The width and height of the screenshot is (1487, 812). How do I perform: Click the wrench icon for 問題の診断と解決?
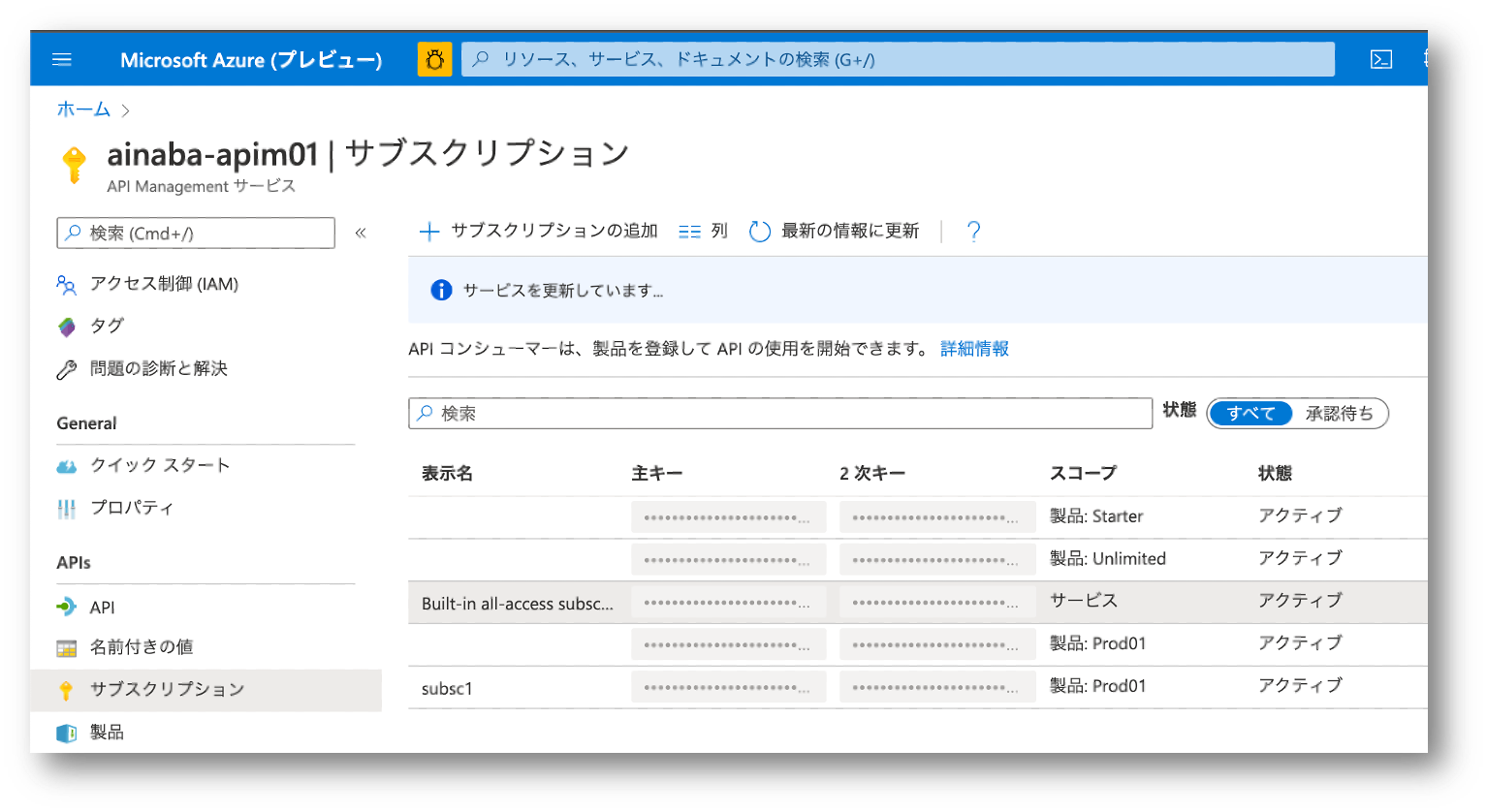click(x=66, y=369)
